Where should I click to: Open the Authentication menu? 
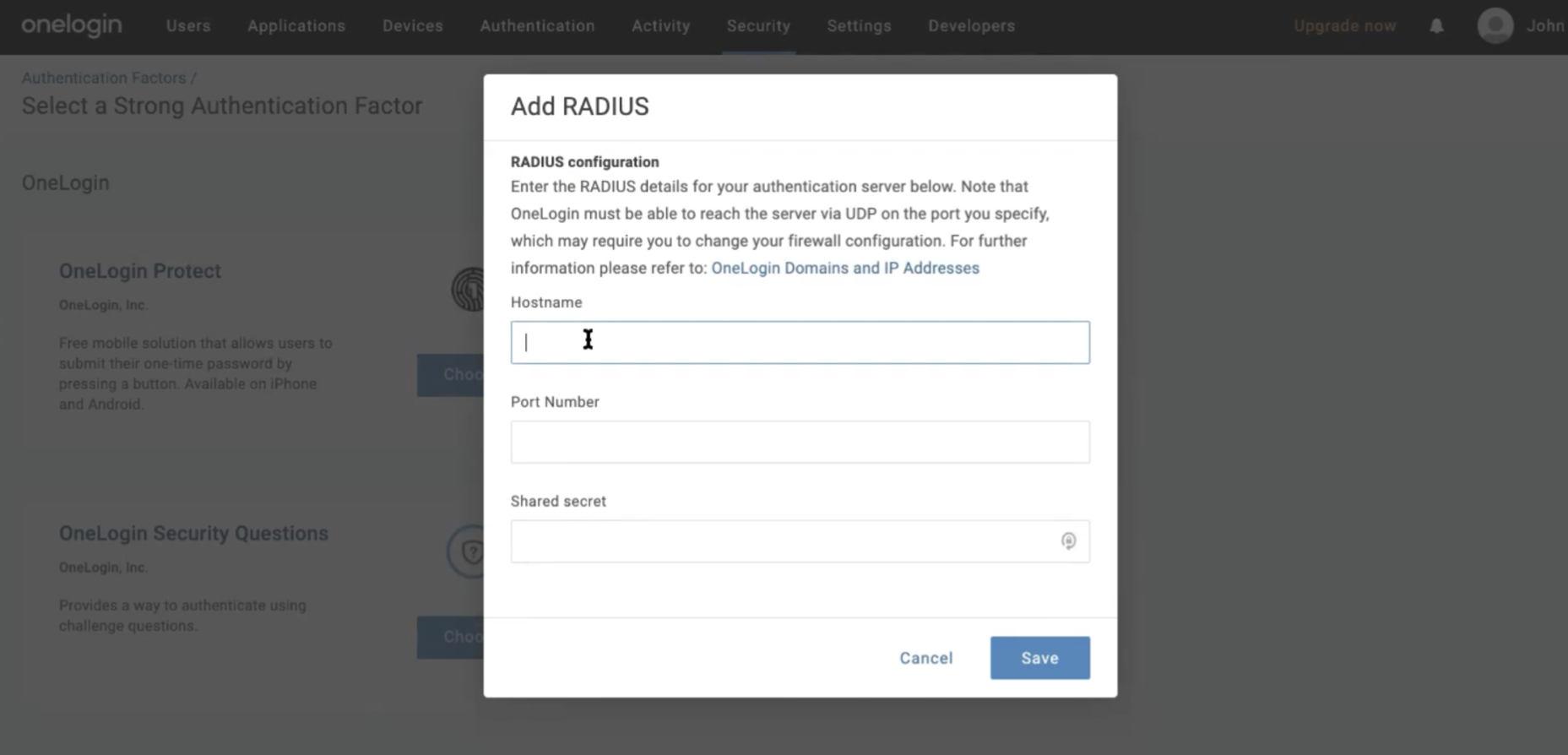537,26
